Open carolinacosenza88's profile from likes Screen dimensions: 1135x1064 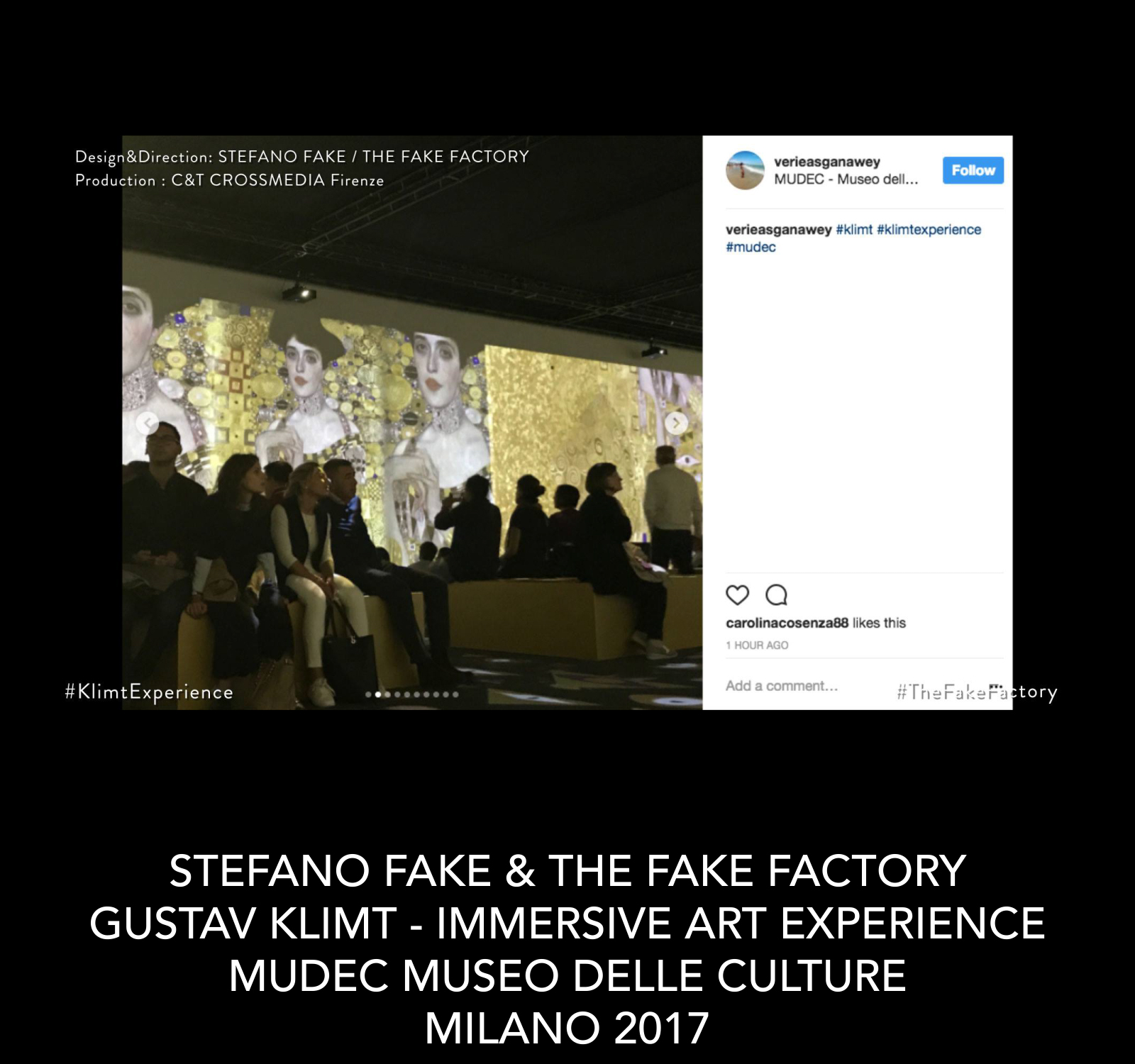tap(787, 623)
